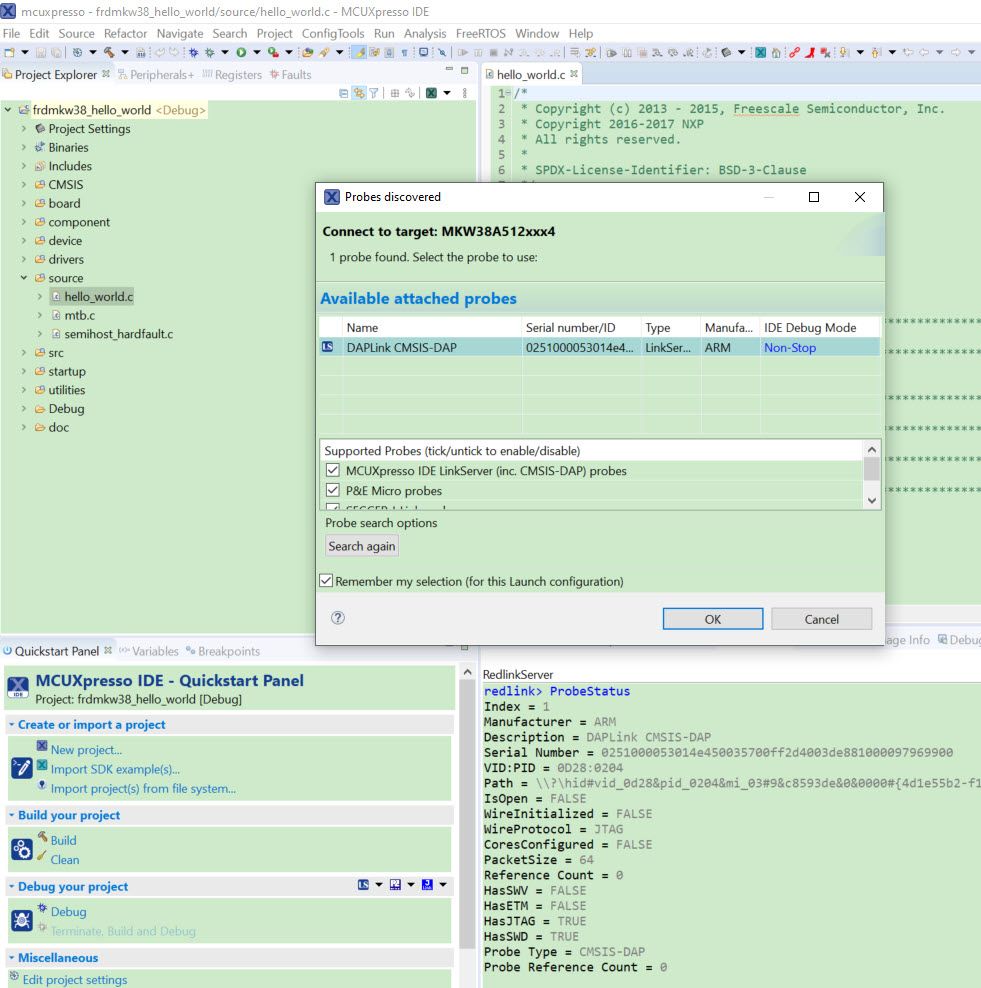Image resolution: width=981 pixels, height=988 pixels.
Task: Click the pencil icon in Create or import section
Action: 21,768
